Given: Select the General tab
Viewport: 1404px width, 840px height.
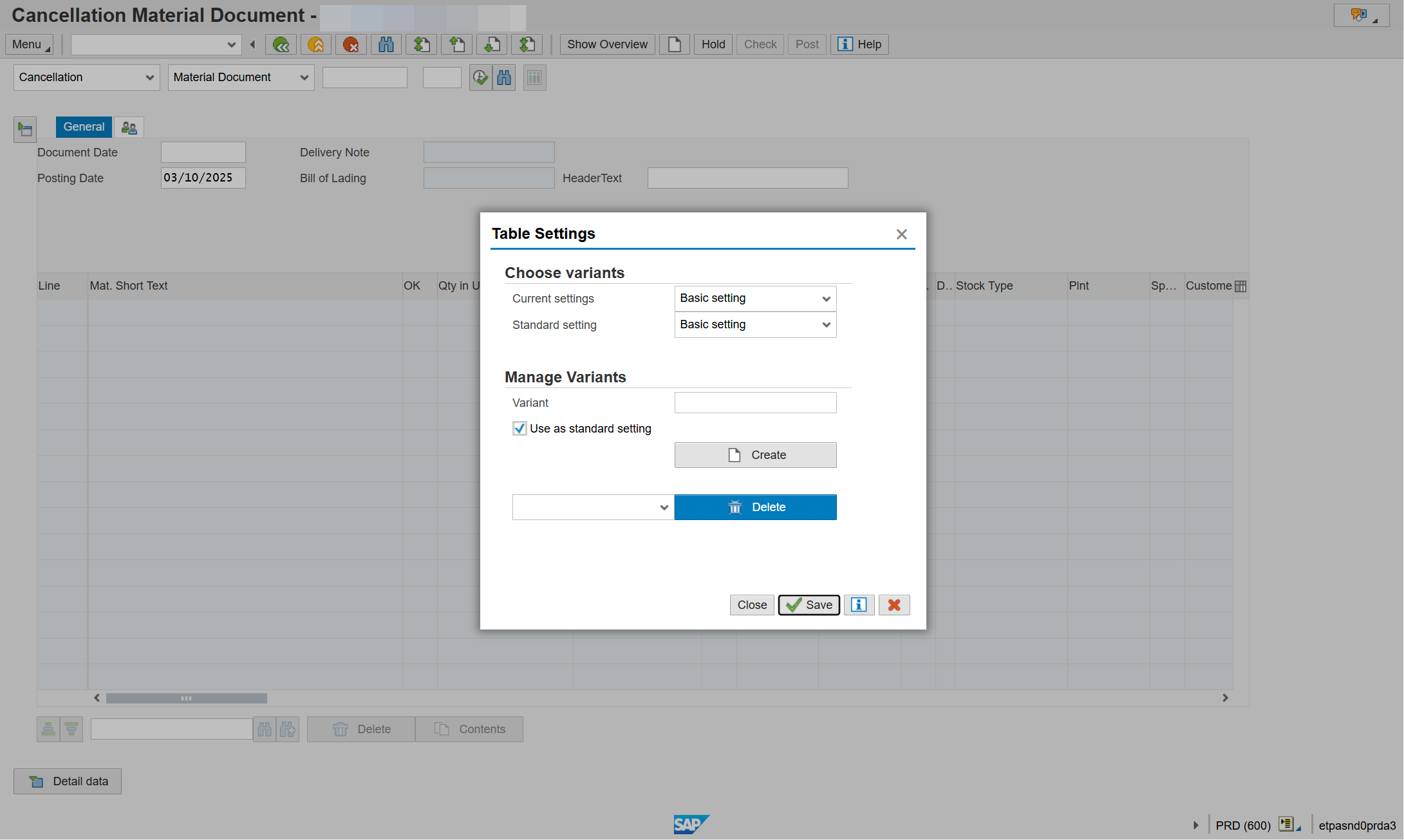Looking at the screenshot, I should (84, 127).
